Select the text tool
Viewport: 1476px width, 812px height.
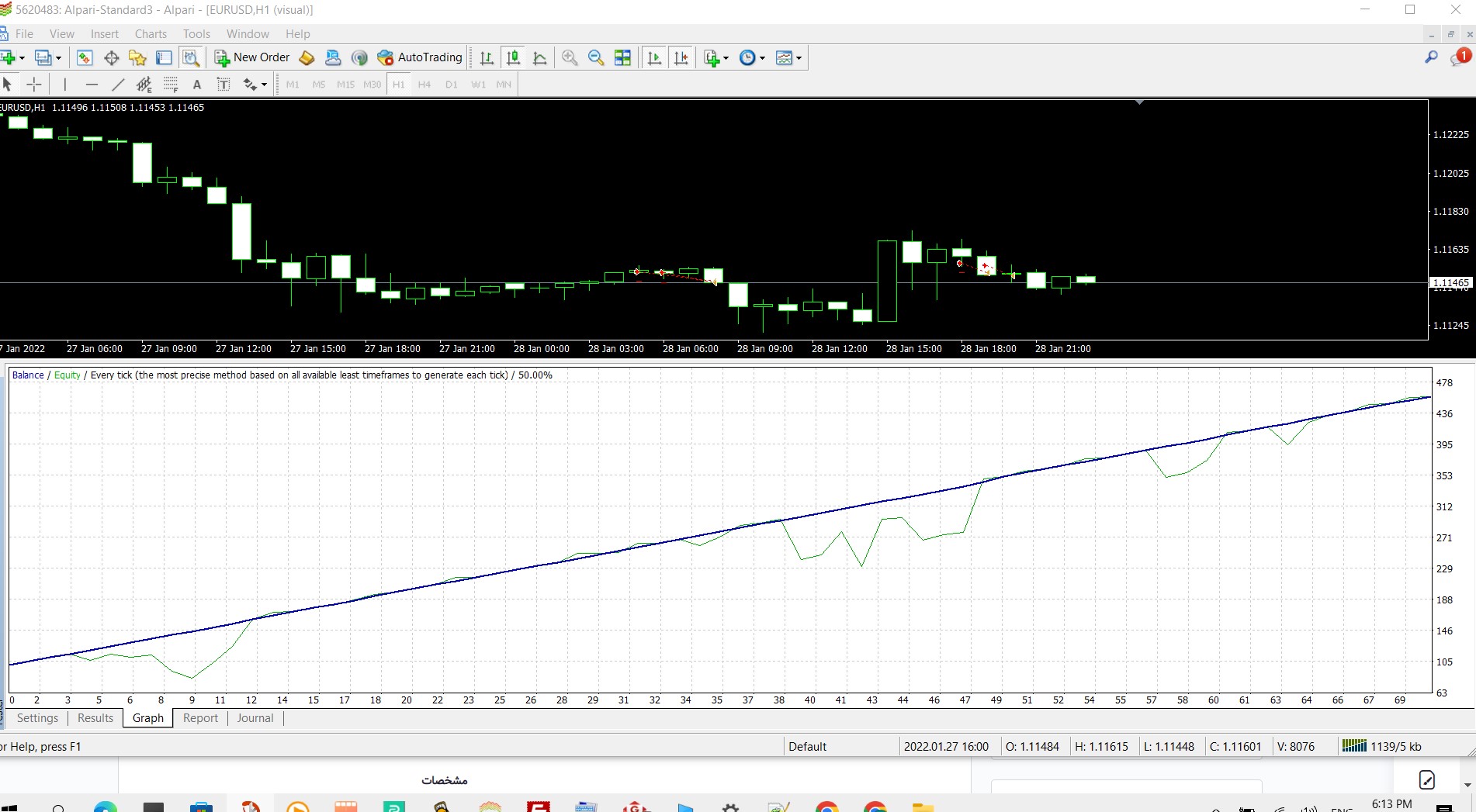(x=197, y=85)
